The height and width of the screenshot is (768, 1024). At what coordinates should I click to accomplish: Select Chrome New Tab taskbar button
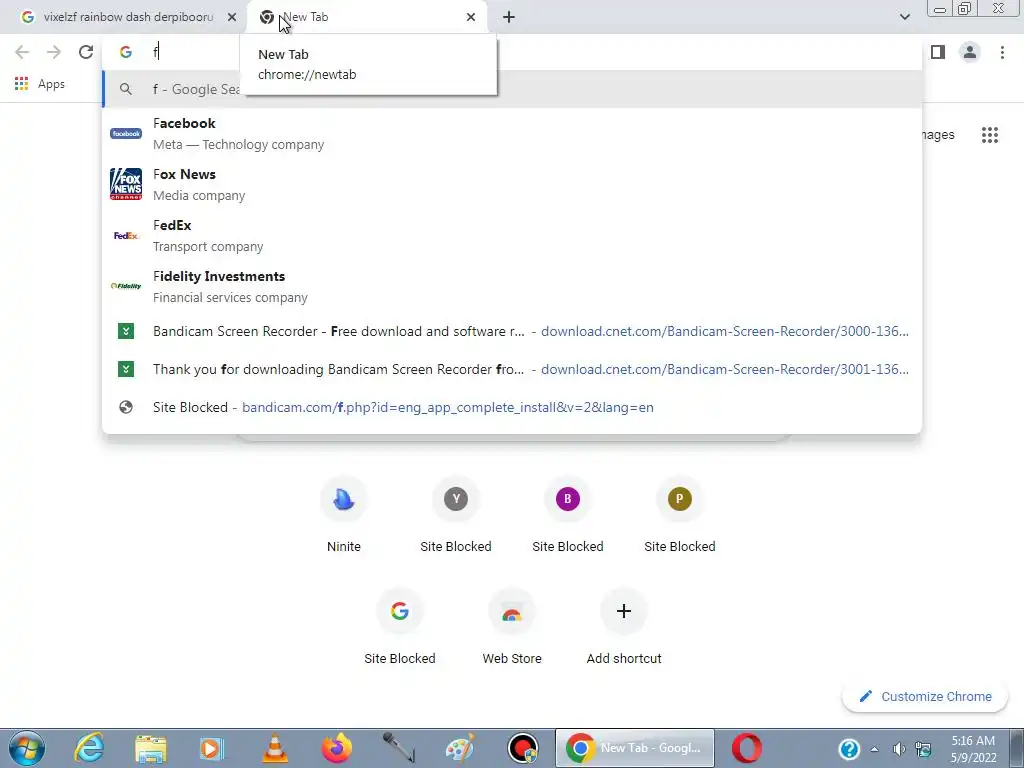pos(635,748)
